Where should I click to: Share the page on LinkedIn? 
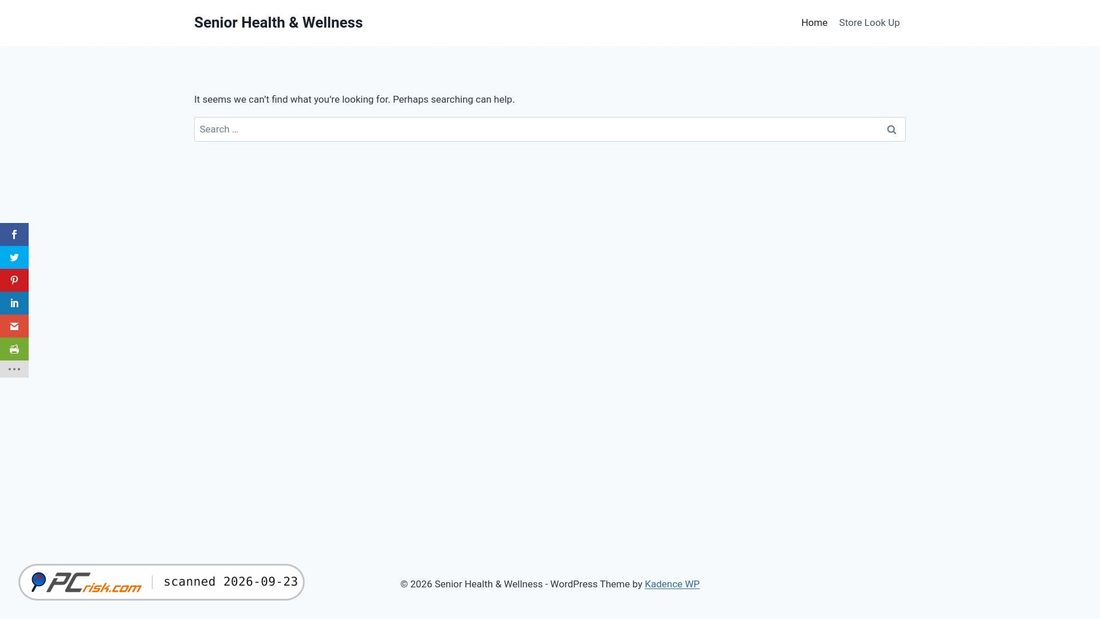pos(14,303)
